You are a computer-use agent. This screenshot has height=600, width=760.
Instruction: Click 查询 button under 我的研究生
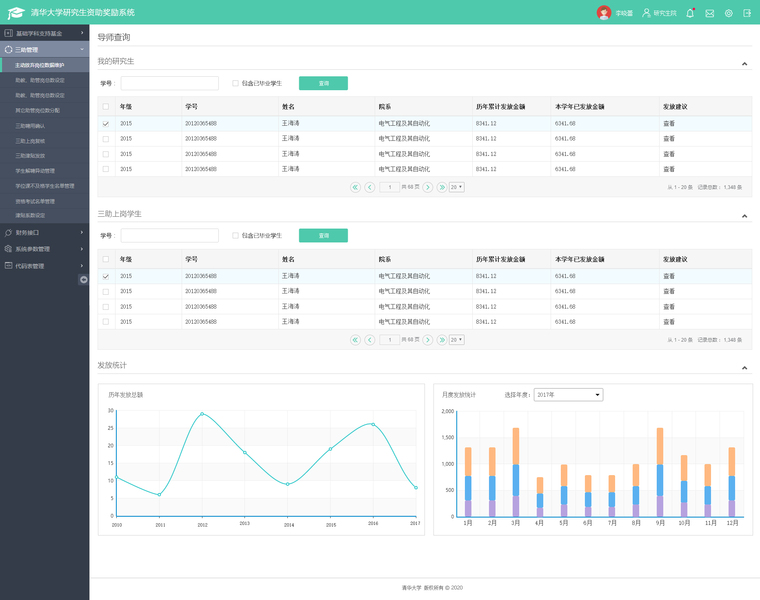323,83
